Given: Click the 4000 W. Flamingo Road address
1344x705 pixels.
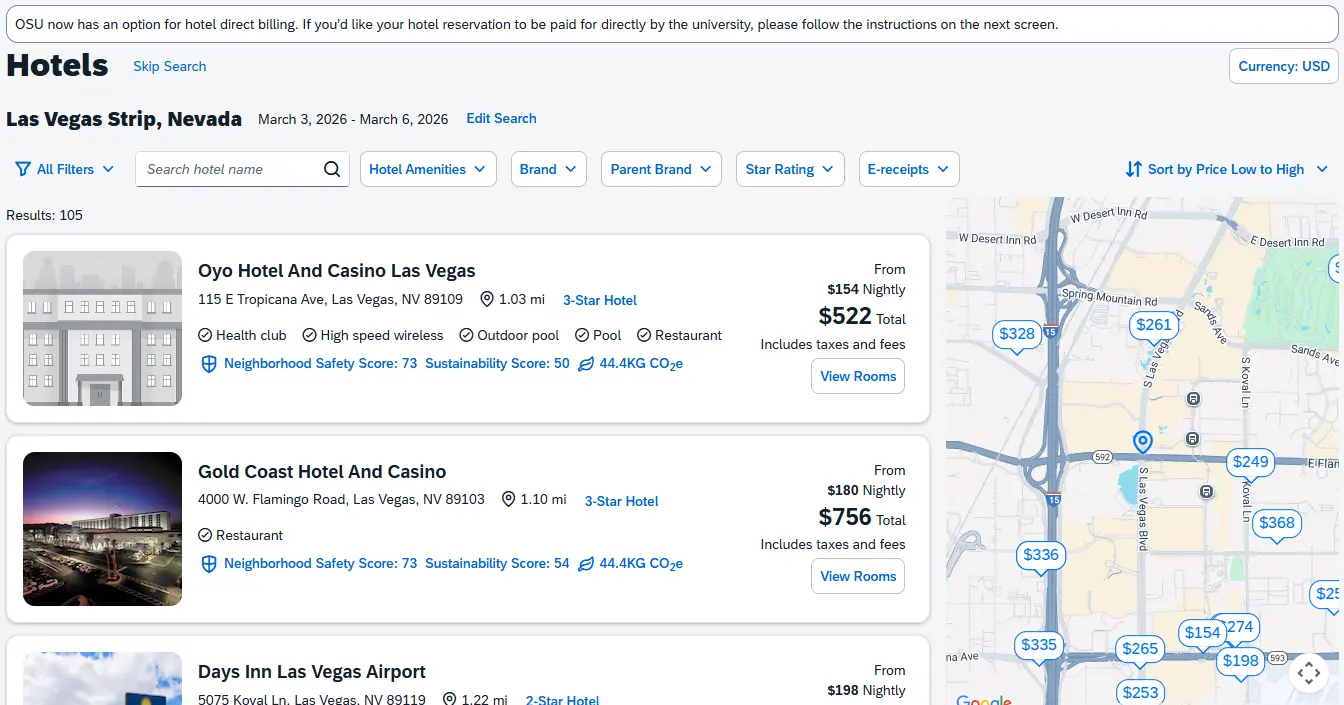Looking at the screenshot, I should (341, 499).
